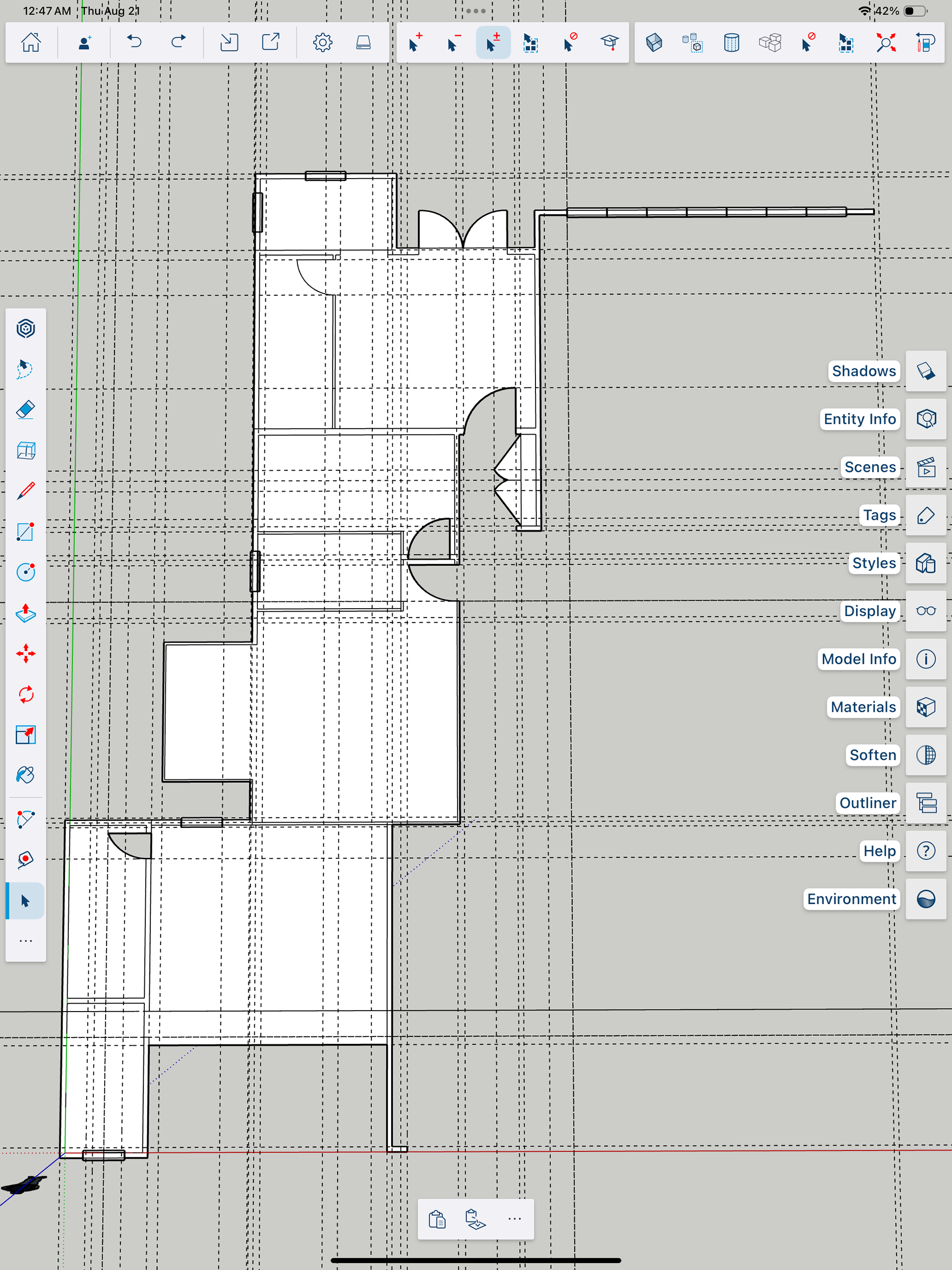Viewport: 952px width, 1270px height.
Task: Expand more tools in left toolbar
Action: click(x=26, y=941)
